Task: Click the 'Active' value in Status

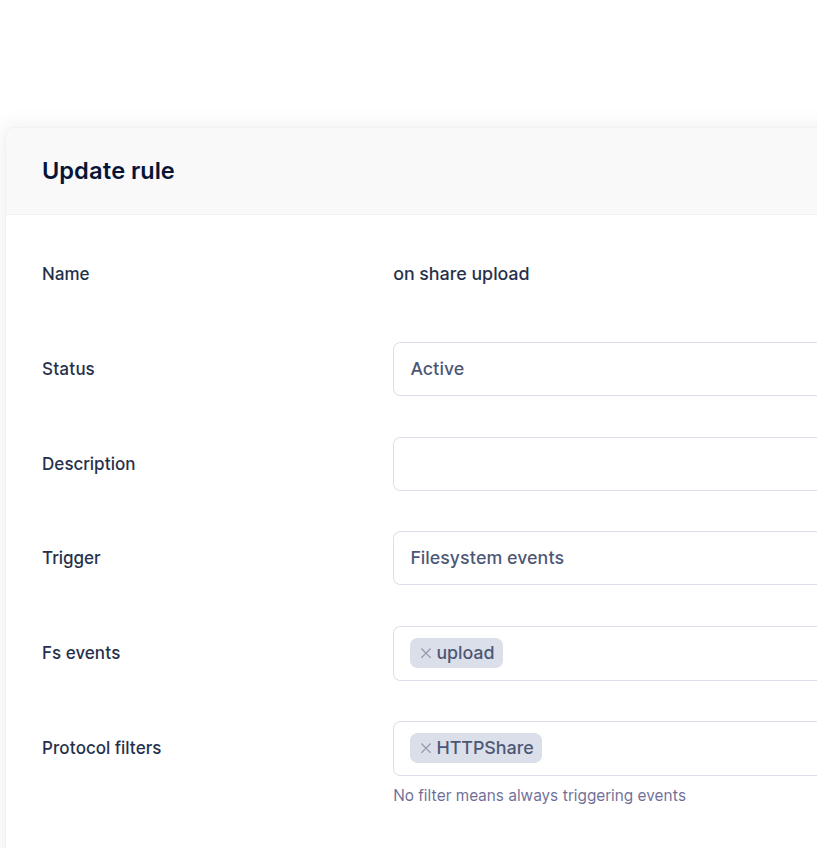Action: coord(437,369)
